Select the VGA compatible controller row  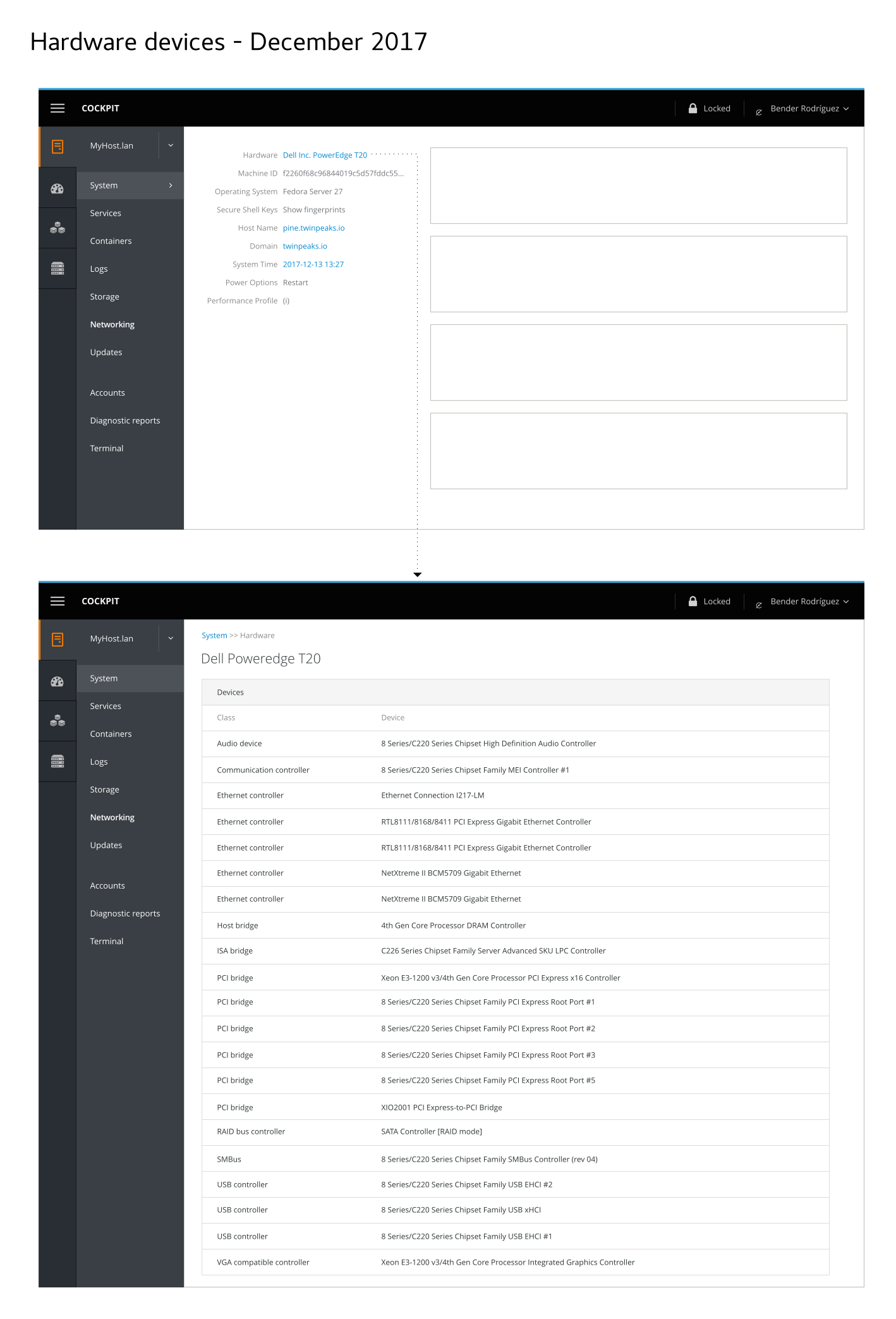(515, 1262)
